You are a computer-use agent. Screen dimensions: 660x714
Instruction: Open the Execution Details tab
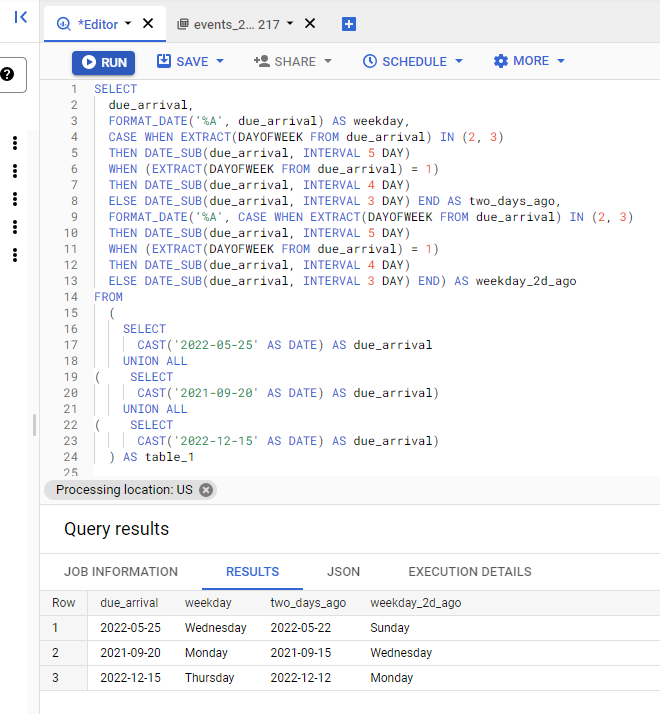pyautogui.click(x=470, y=571)
